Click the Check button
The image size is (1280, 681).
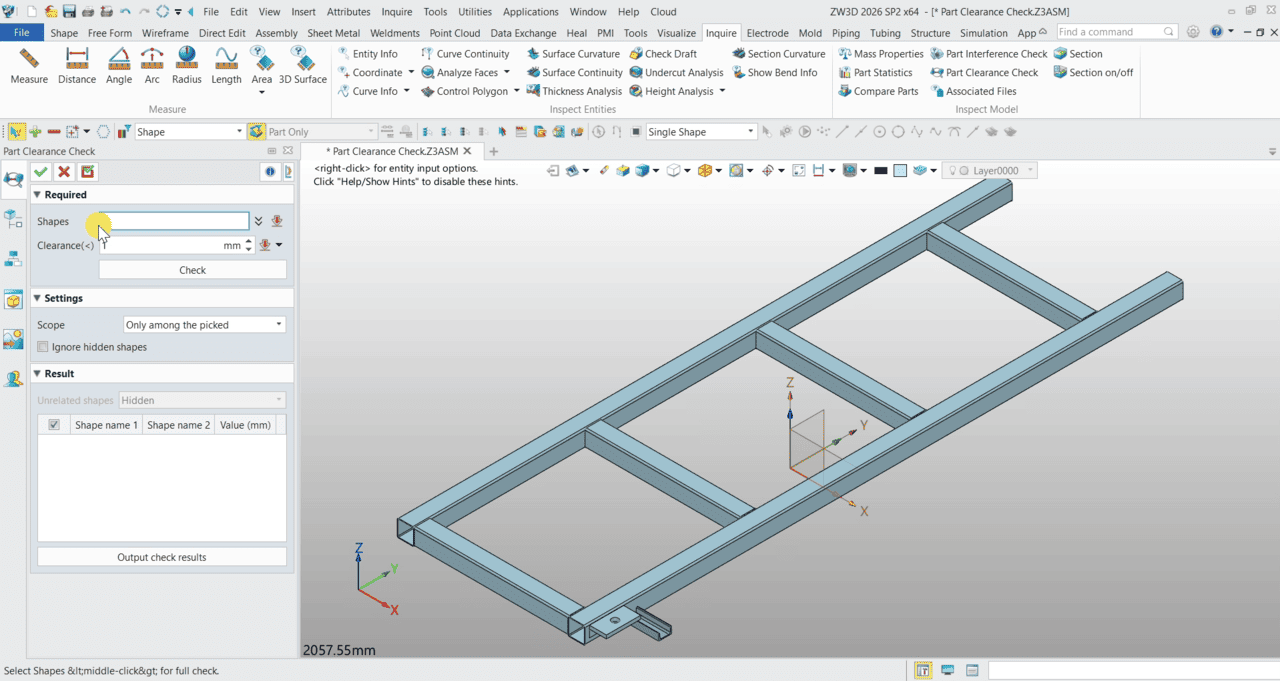click(192, 270)
